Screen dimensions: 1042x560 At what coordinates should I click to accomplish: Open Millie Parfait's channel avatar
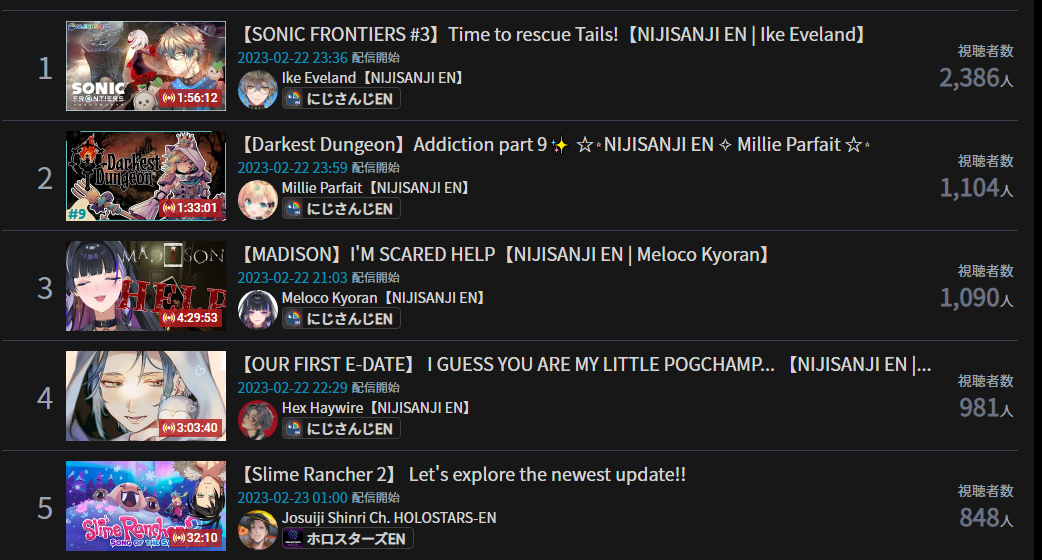pyautogui.click(x=258, y=199)
